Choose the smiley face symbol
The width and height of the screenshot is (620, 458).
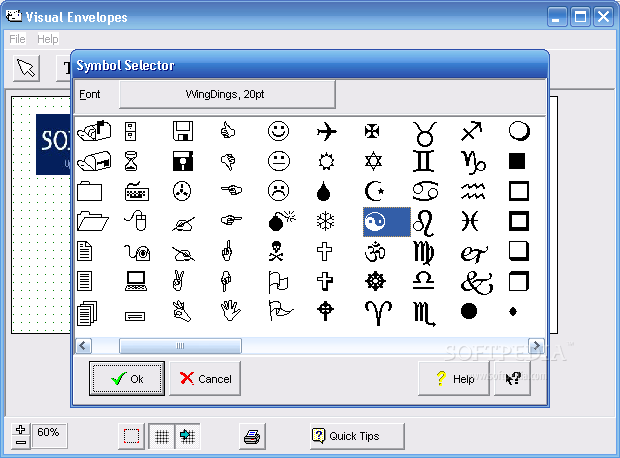pyautogui.click(x=278, y=131)
